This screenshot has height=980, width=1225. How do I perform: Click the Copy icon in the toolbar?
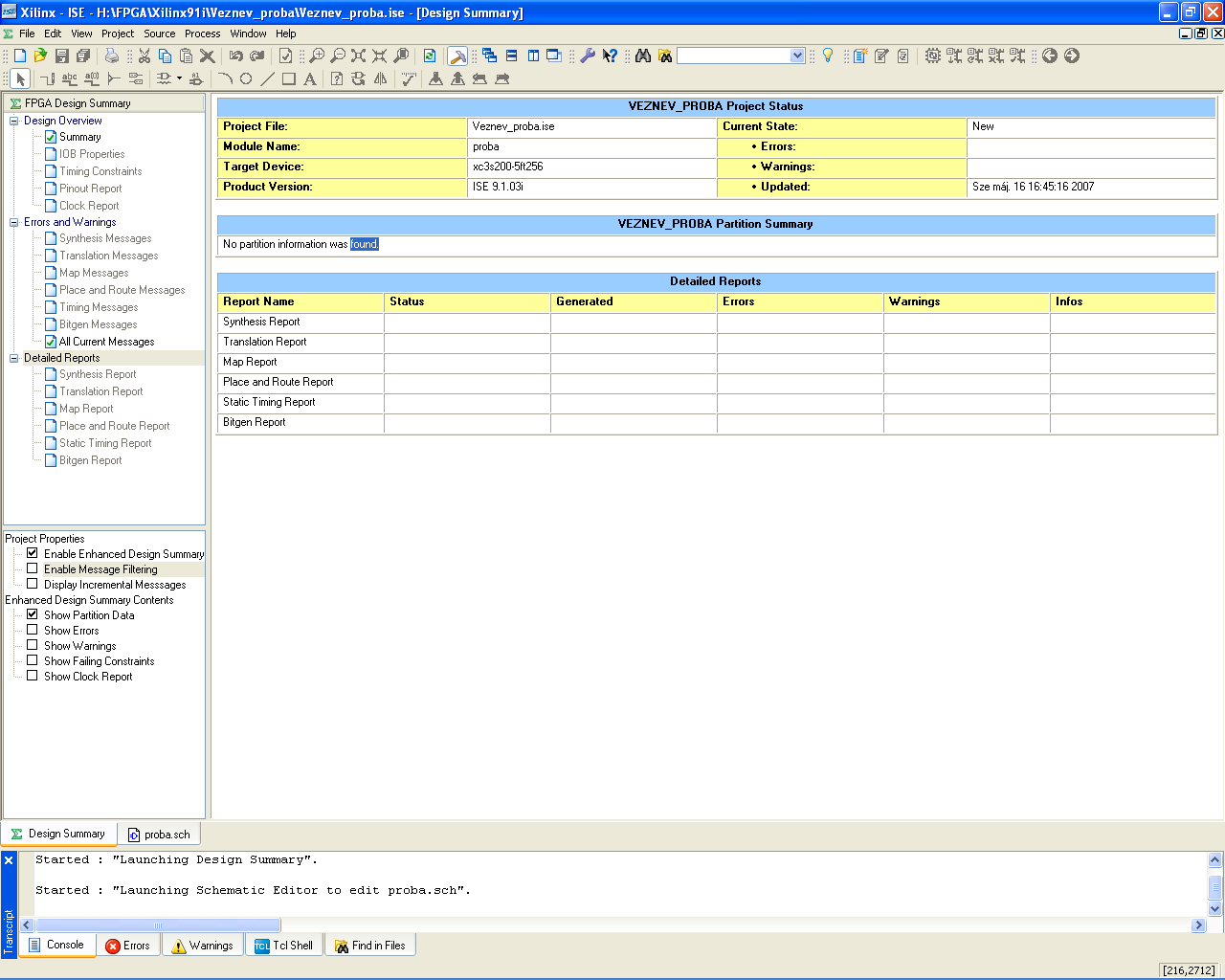coord(166,56)
